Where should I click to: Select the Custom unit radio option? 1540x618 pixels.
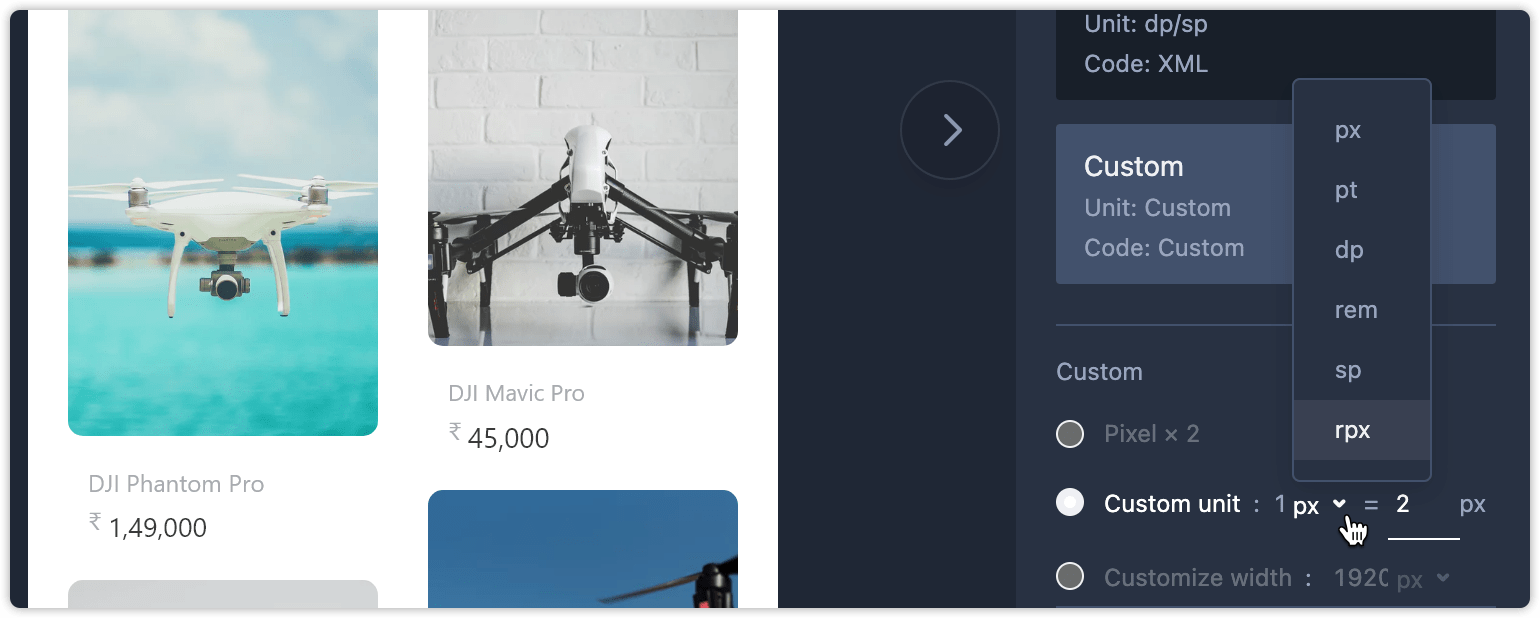1070,503
